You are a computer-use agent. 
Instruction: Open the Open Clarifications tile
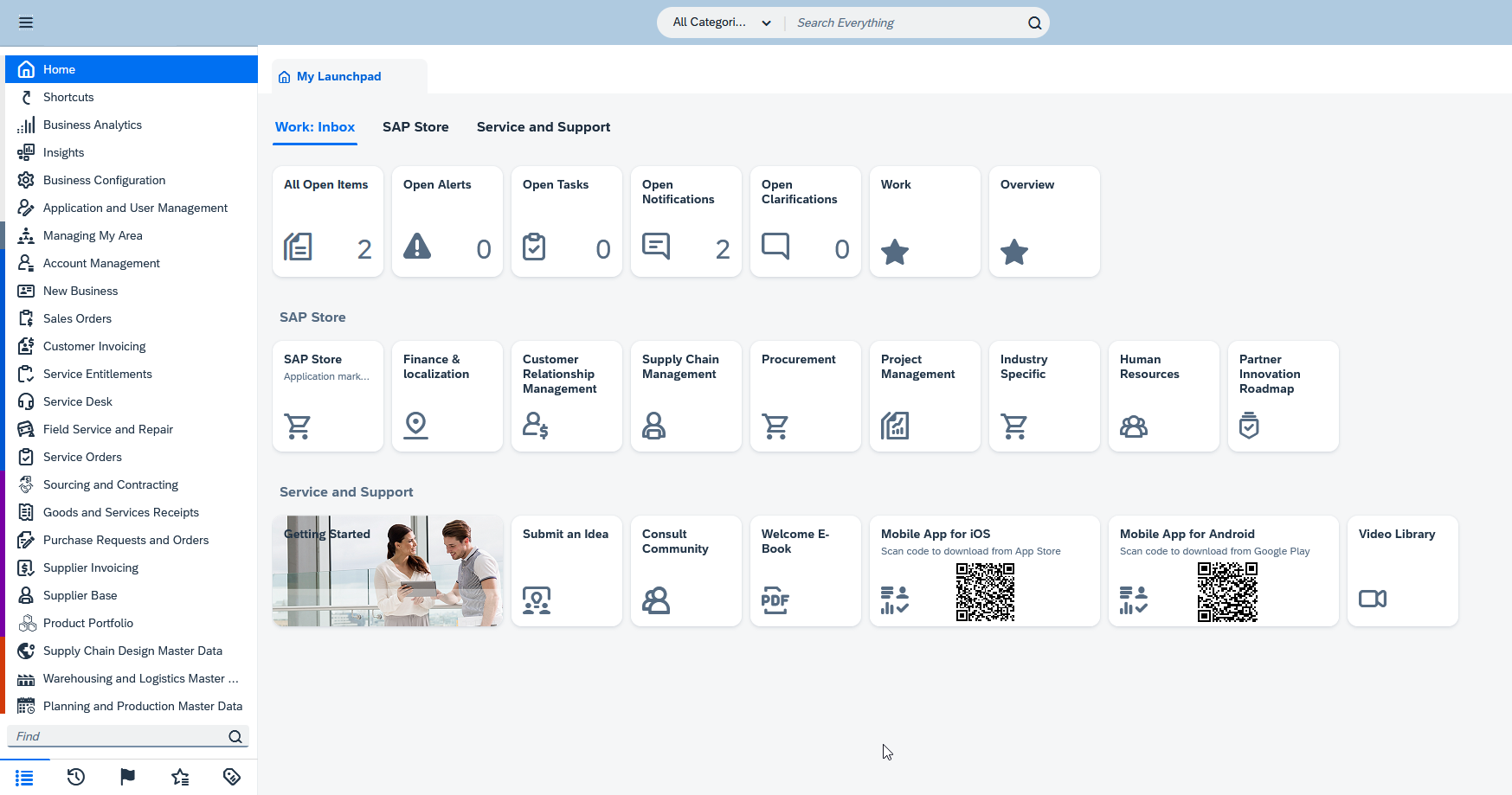tap(806, 221)
